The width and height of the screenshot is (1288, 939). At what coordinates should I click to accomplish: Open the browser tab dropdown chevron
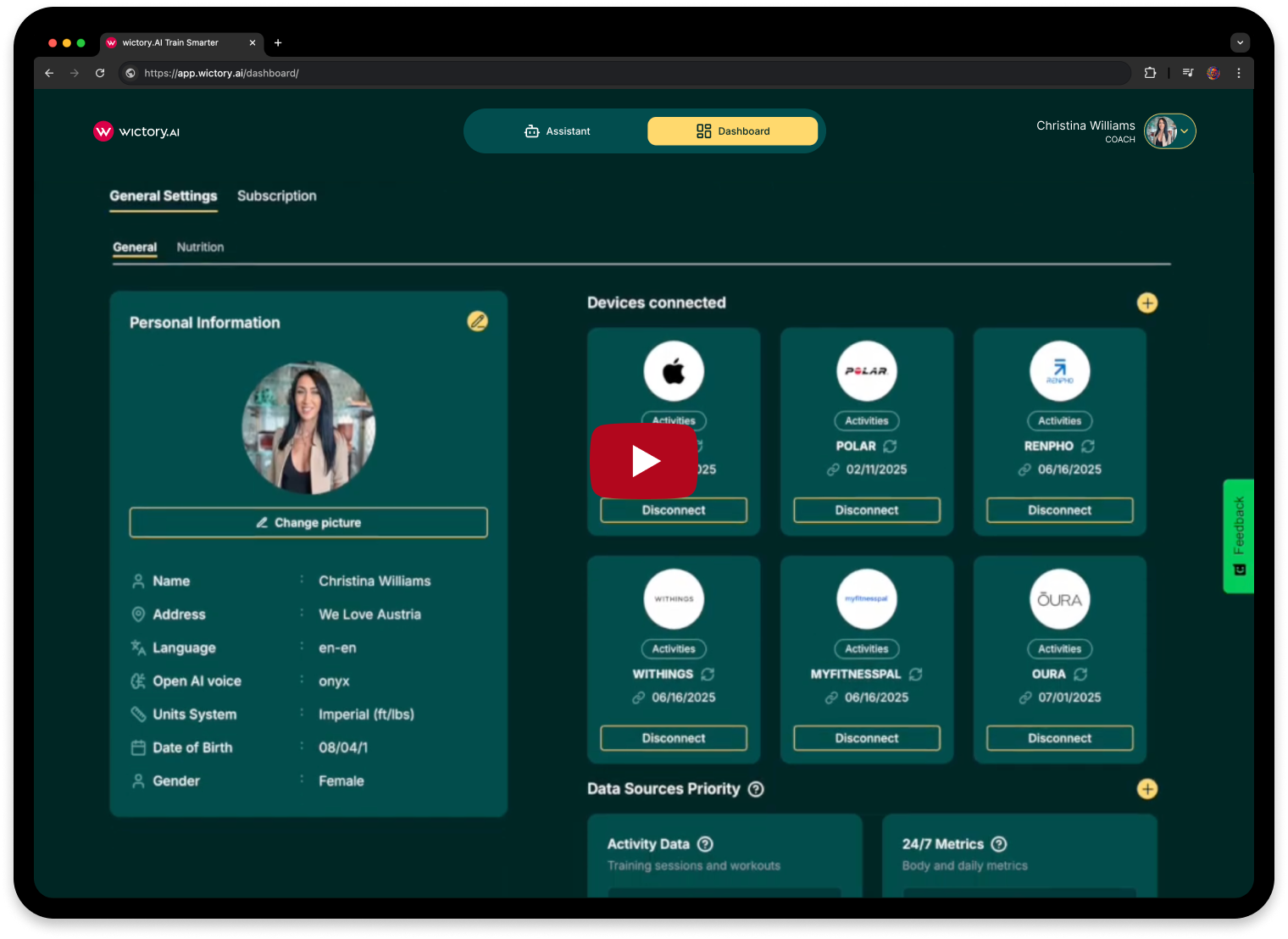1239,42
